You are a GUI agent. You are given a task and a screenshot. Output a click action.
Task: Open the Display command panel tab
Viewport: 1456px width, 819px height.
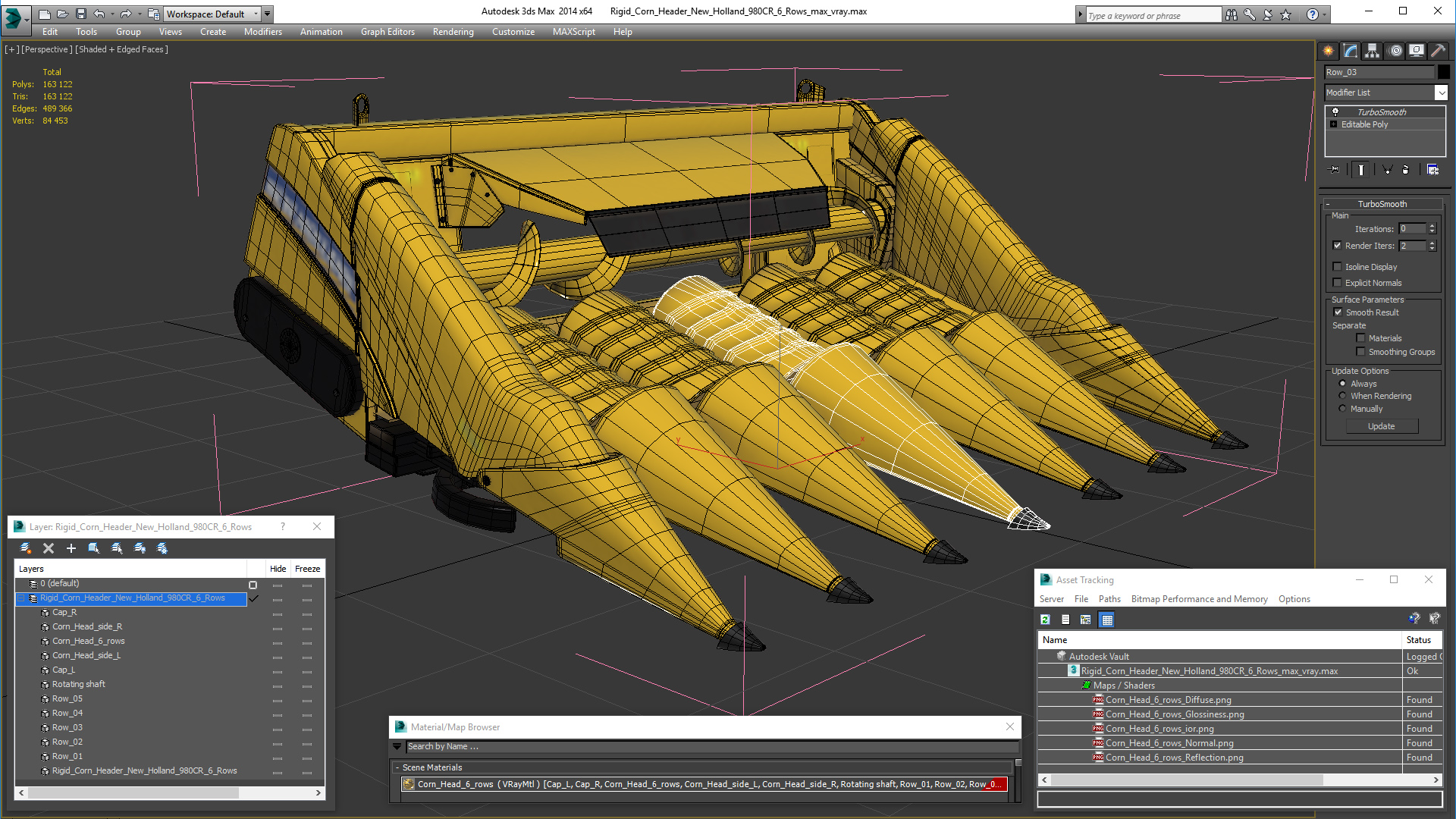[1417, 51]
